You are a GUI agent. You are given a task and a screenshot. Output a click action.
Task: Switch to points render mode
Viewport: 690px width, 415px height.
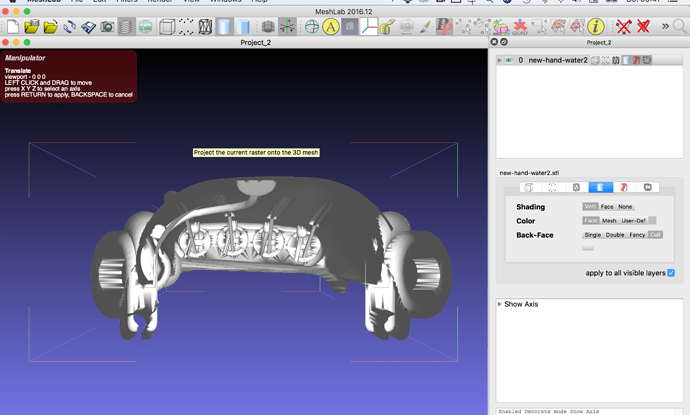(186, 27)
